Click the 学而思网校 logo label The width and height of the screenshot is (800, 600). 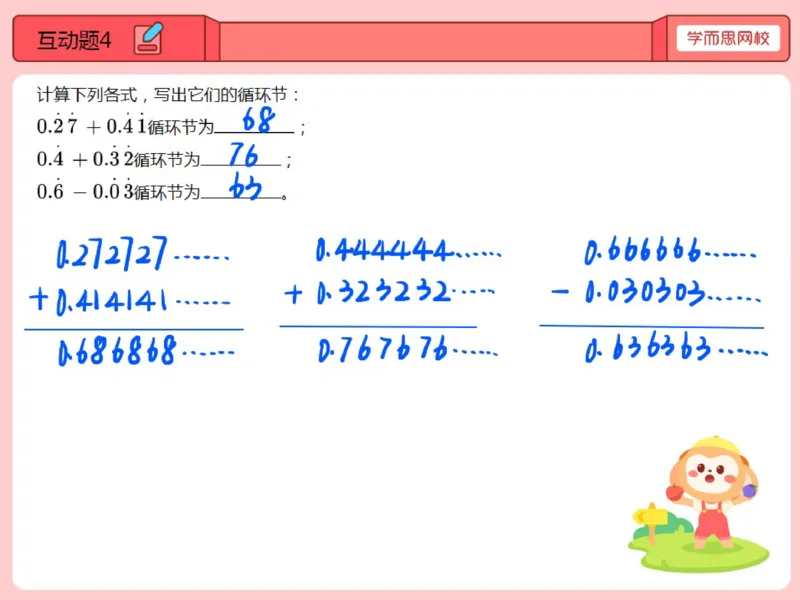pyautogui.click(x=728, y=38)
